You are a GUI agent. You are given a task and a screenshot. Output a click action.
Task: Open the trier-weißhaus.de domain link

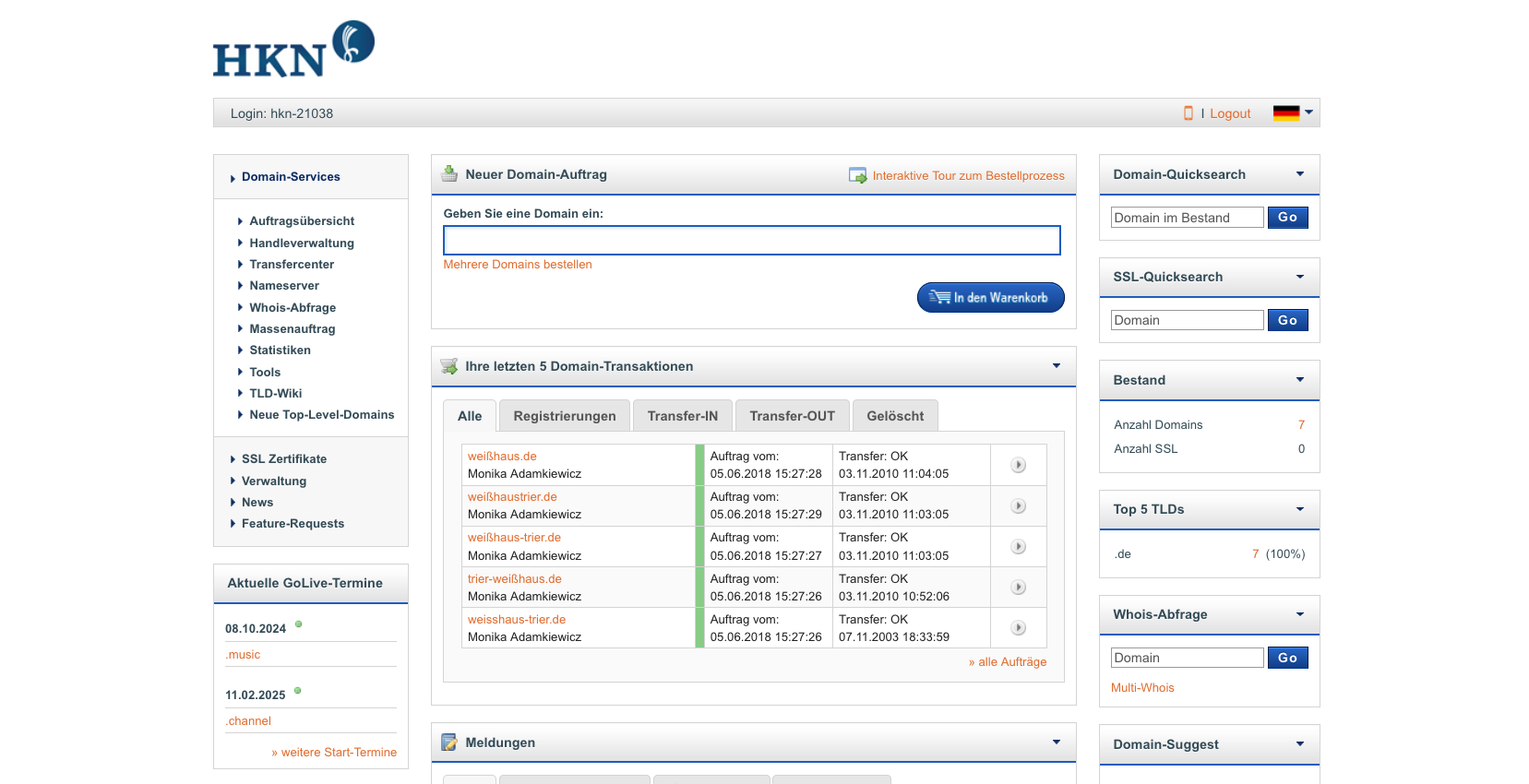point(515,579)
